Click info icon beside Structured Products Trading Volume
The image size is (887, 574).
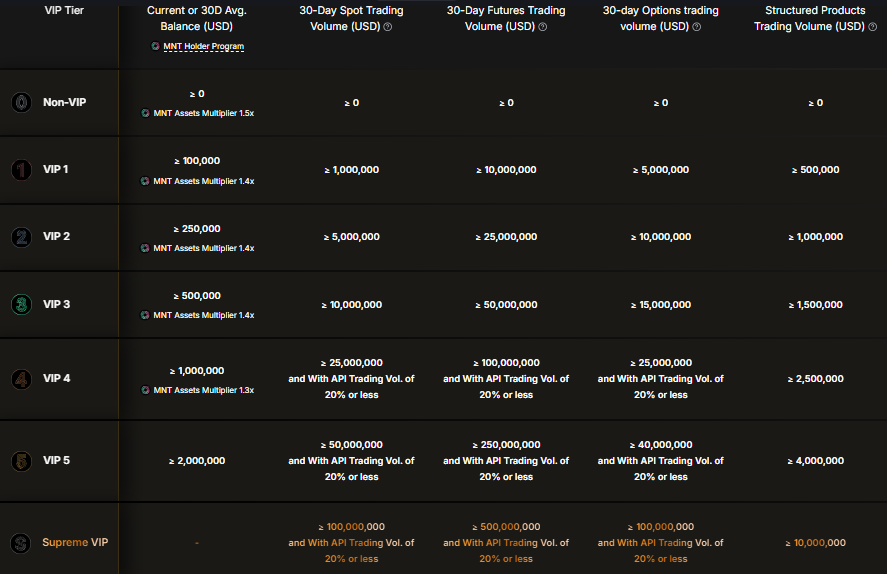[872, 27]
